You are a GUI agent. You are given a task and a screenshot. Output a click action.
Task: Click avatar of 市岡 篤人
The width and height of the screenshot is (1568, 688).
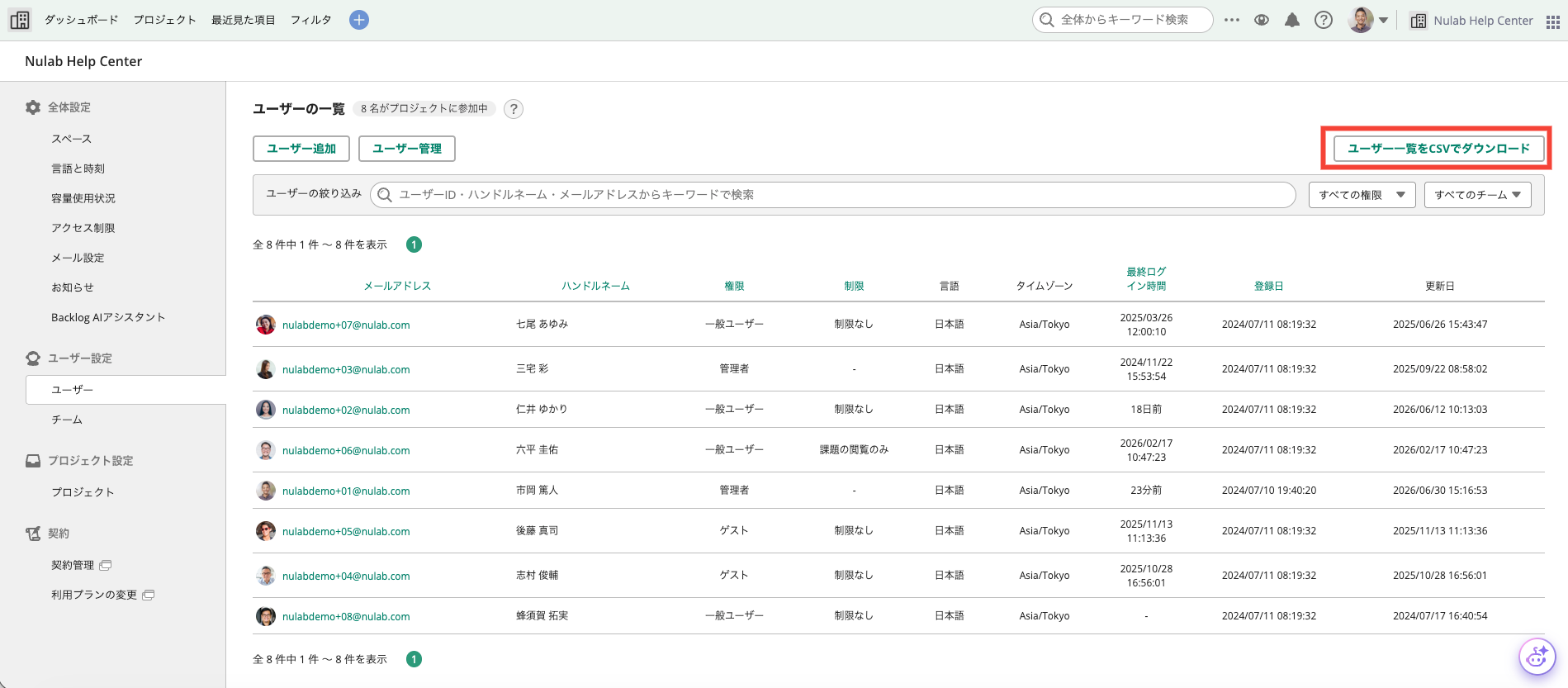[x=266, y=491]
